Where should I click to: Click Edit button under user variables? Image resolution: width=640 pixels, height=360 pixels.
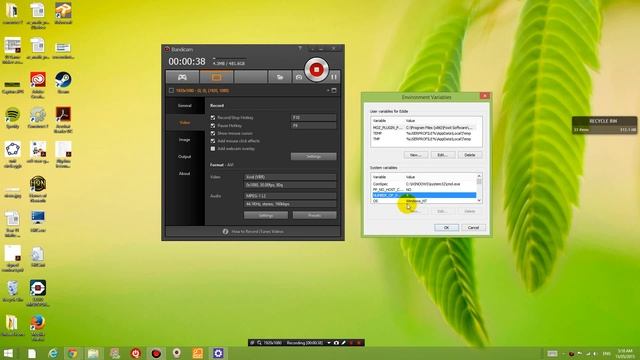442,155
